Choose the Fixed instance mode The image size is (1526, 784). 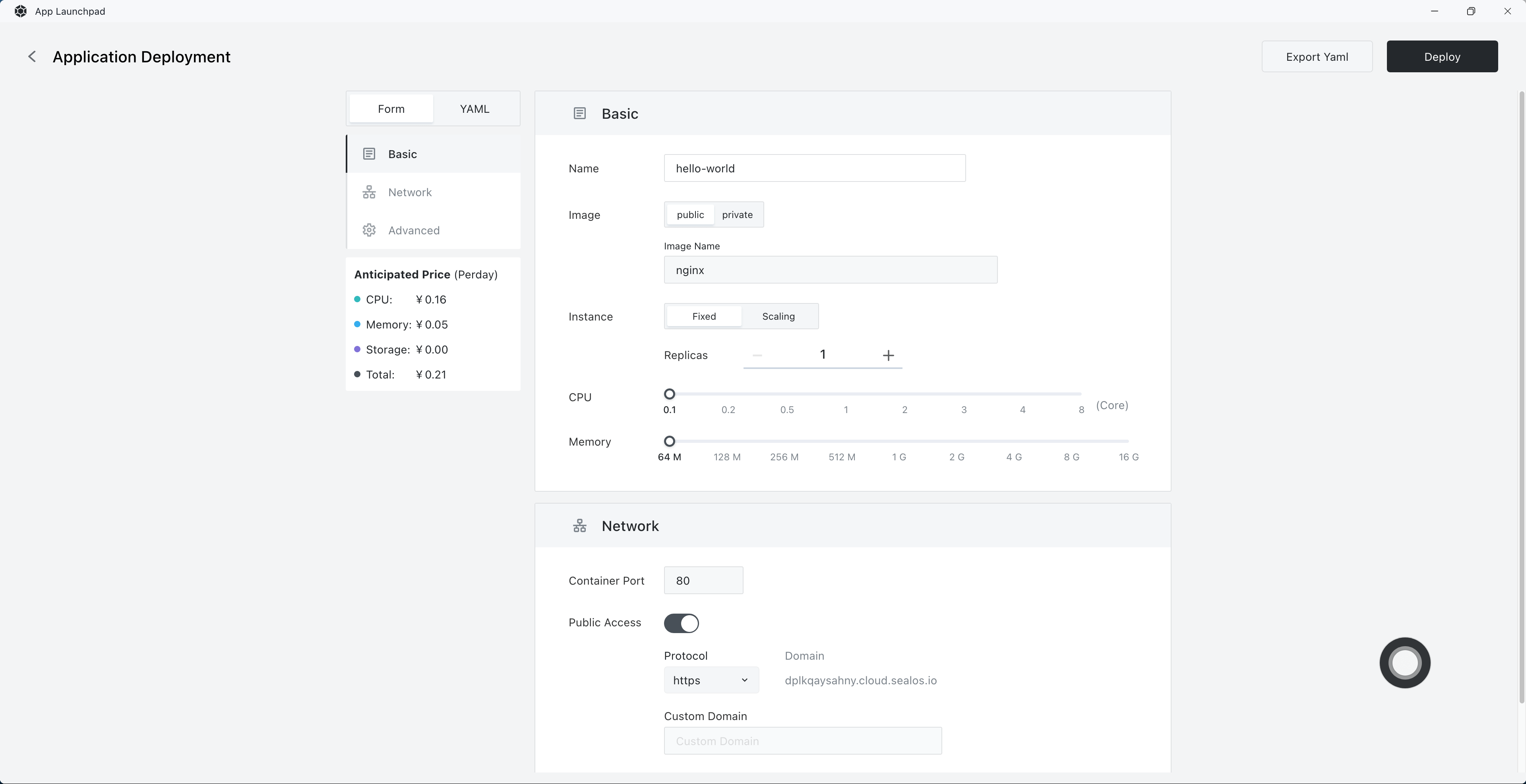pos(704,316)
